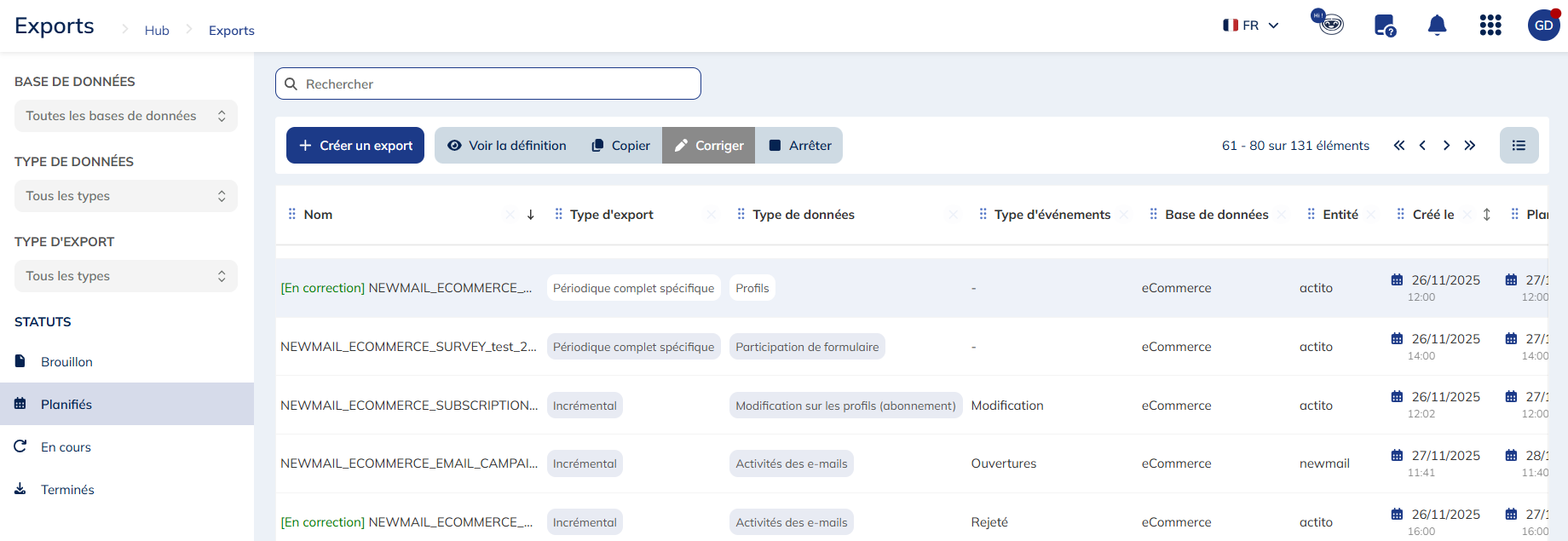Go to the last page of results

point(1470,146)
